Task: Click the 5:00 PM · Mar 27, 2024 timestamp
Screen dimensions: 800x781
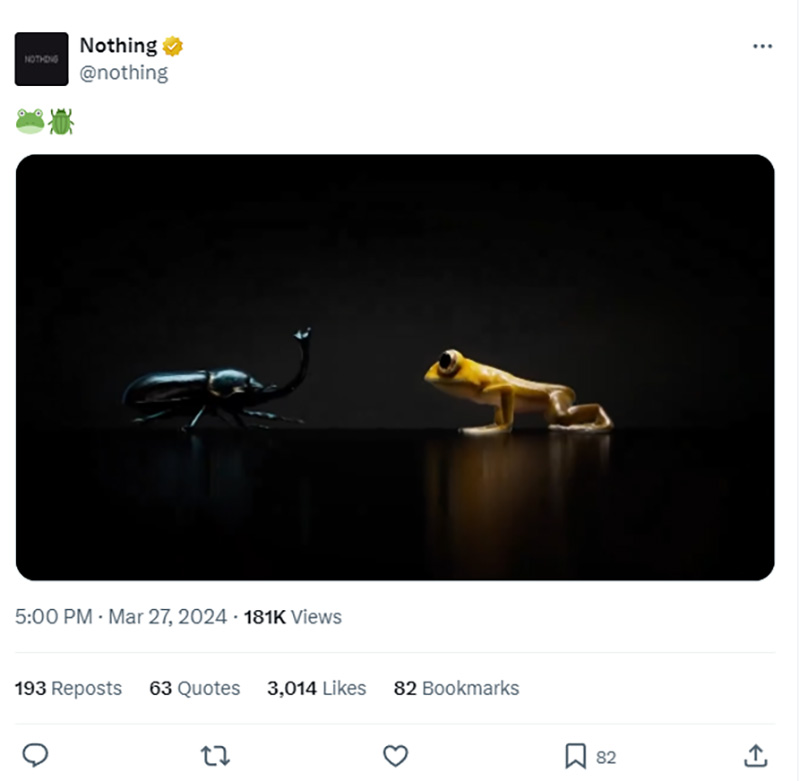Action: [121, 617]
